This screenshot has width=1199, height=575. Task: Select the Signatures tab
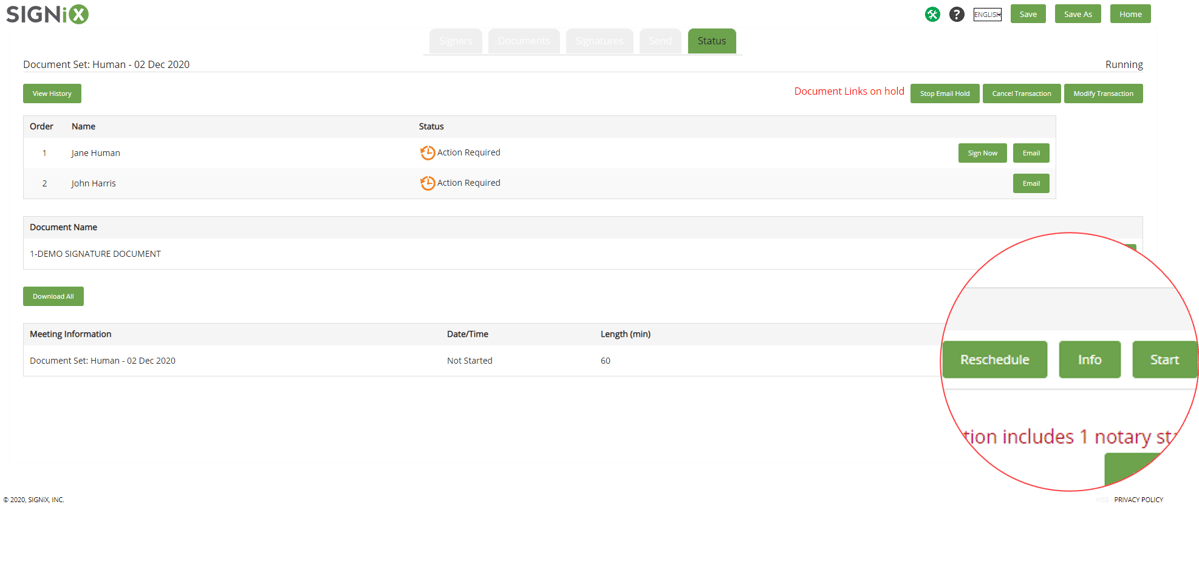tap(599, 41)
